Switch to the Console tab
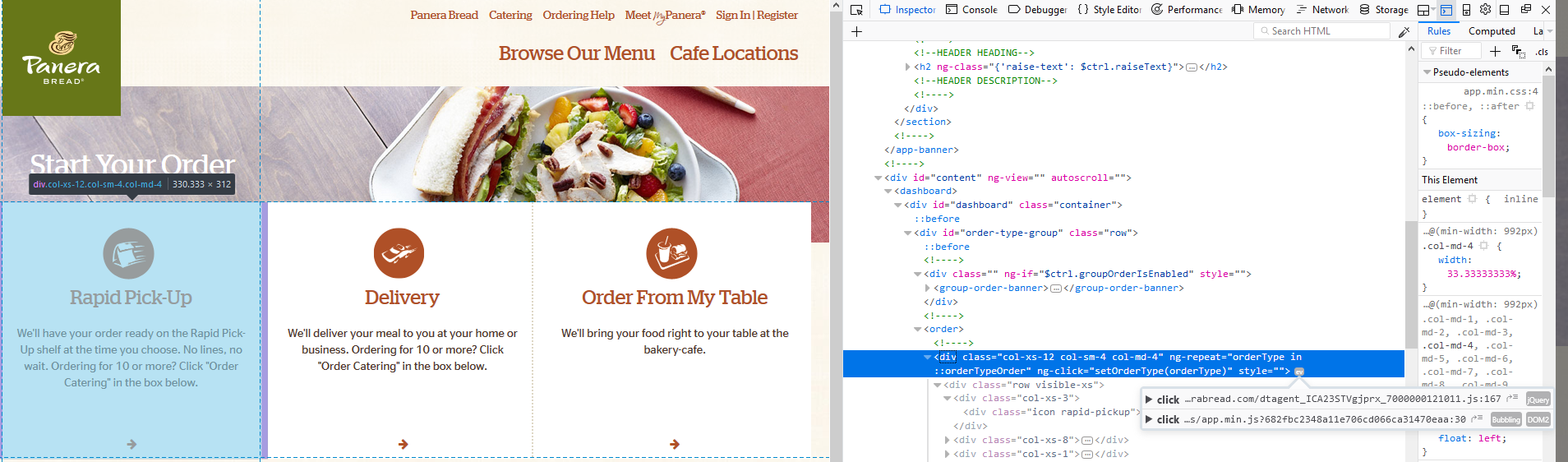This screenshot has width=1568, height=462. pos(971,10)
